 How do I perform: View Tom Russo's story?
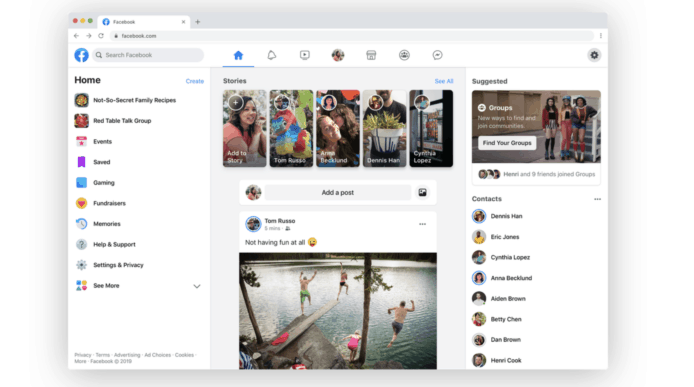(291, 128)
